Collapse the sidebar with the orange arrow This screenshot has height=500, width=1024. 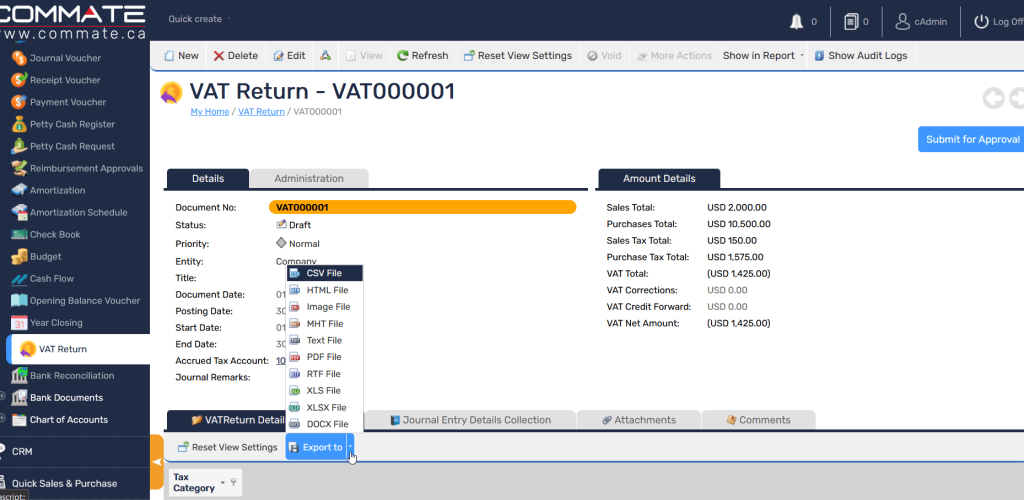[x=157, y=462]
